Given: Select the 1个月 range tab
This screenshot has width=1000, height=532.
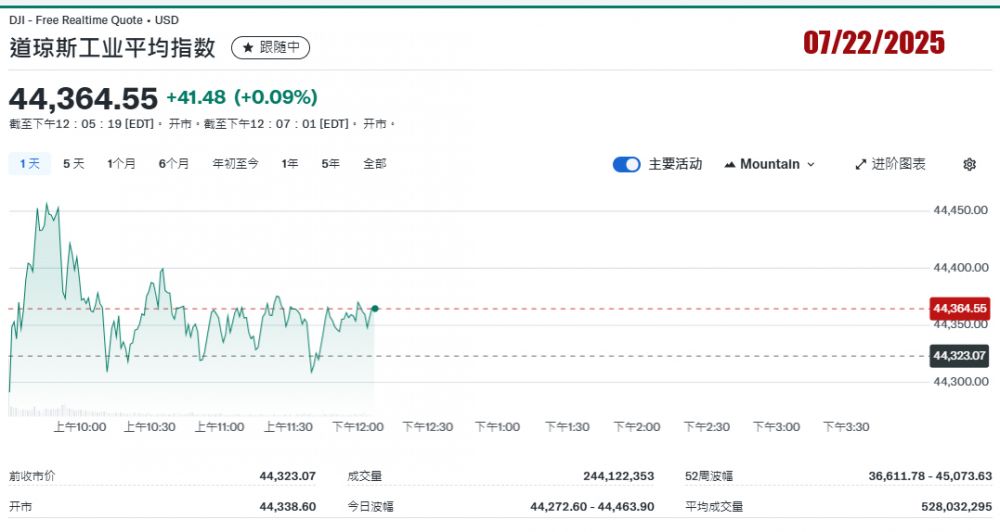Looking at the screenshot, I should click(121, 164).
